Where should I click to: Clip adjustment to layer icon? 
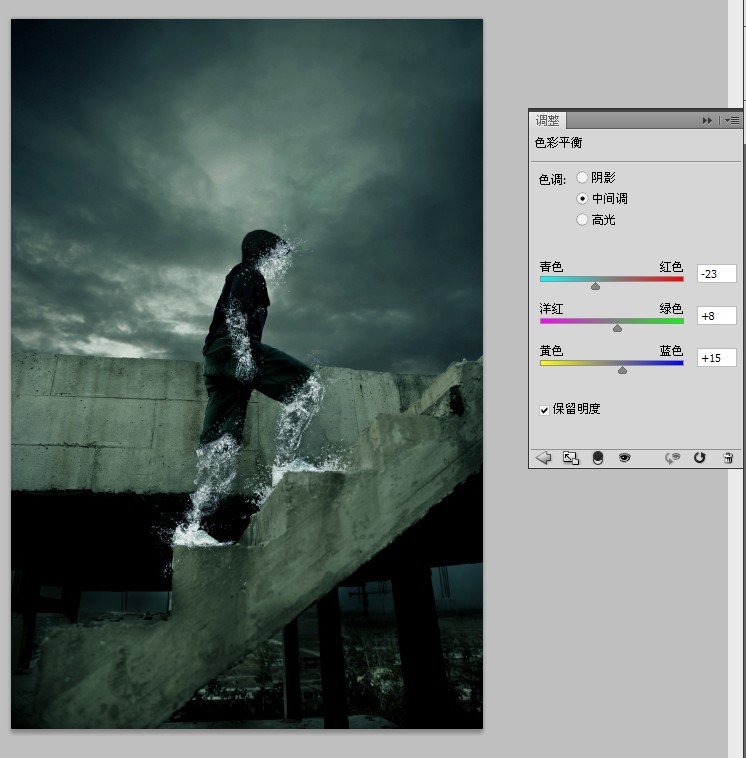(x=598, y=457)
